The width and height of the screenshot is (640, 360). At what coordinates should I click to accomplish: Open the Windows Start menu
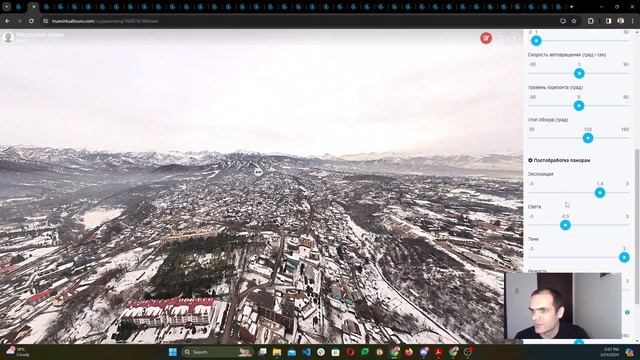(173, 352)
